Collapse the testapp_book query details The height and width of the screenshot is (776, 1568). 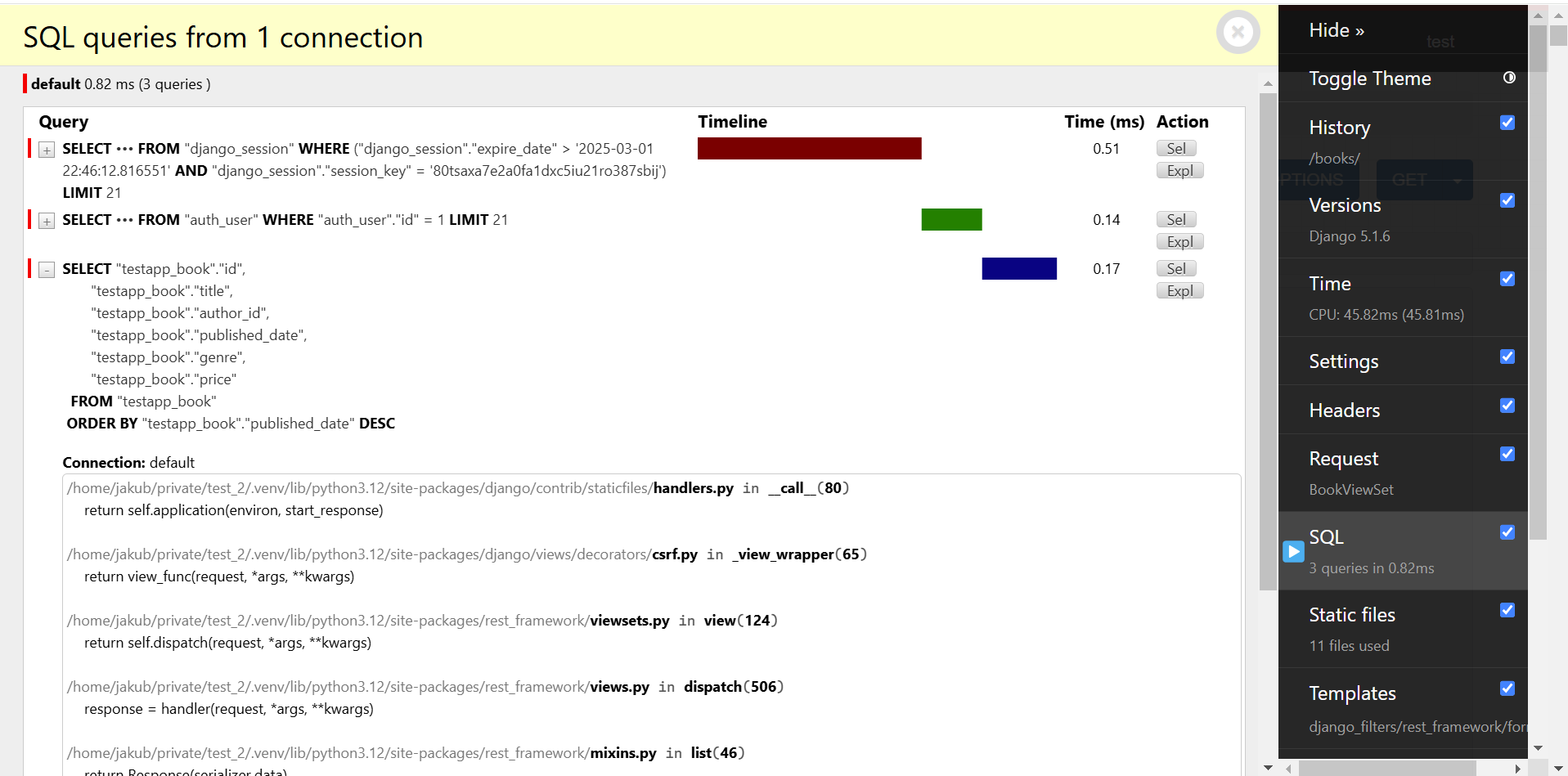(x=46, y=268)
